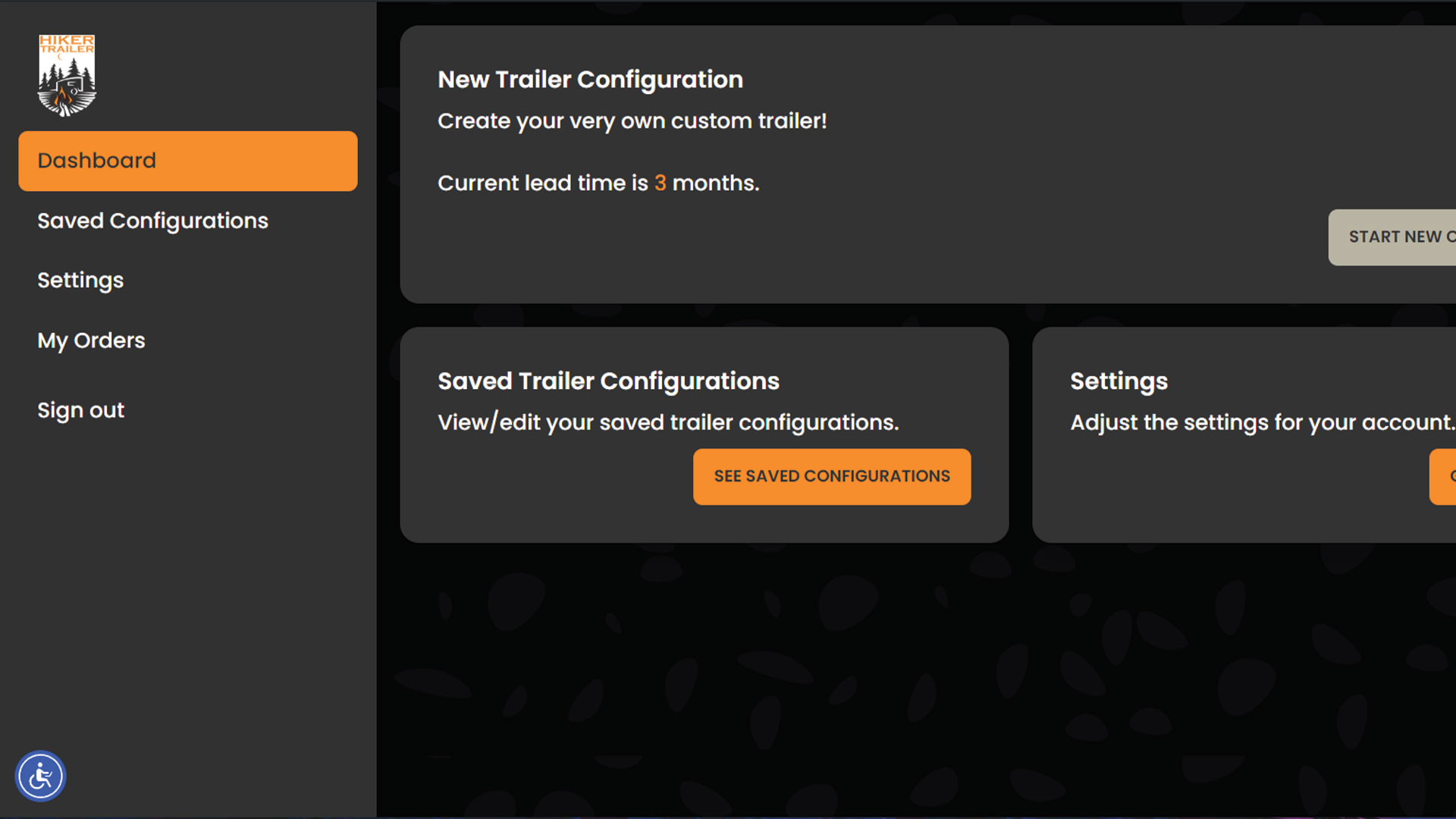This screenshot has height=819, width=1456.
Task: Click the orange button in Settings card
Action: [1443, 476]
